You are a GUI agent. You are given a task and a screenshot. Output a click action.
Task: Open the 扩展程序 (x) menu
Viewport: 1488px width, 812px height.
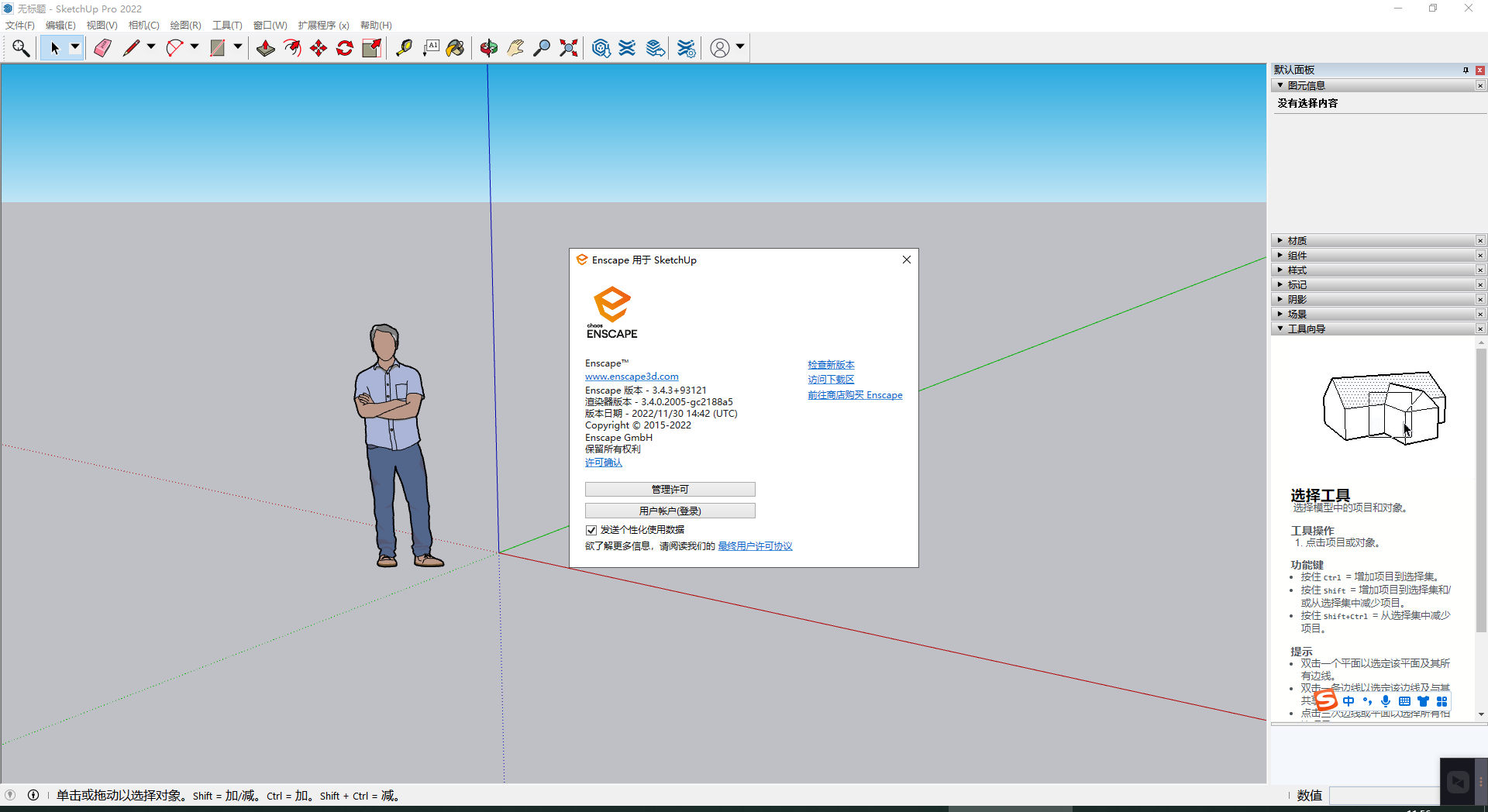pos(323,26)
